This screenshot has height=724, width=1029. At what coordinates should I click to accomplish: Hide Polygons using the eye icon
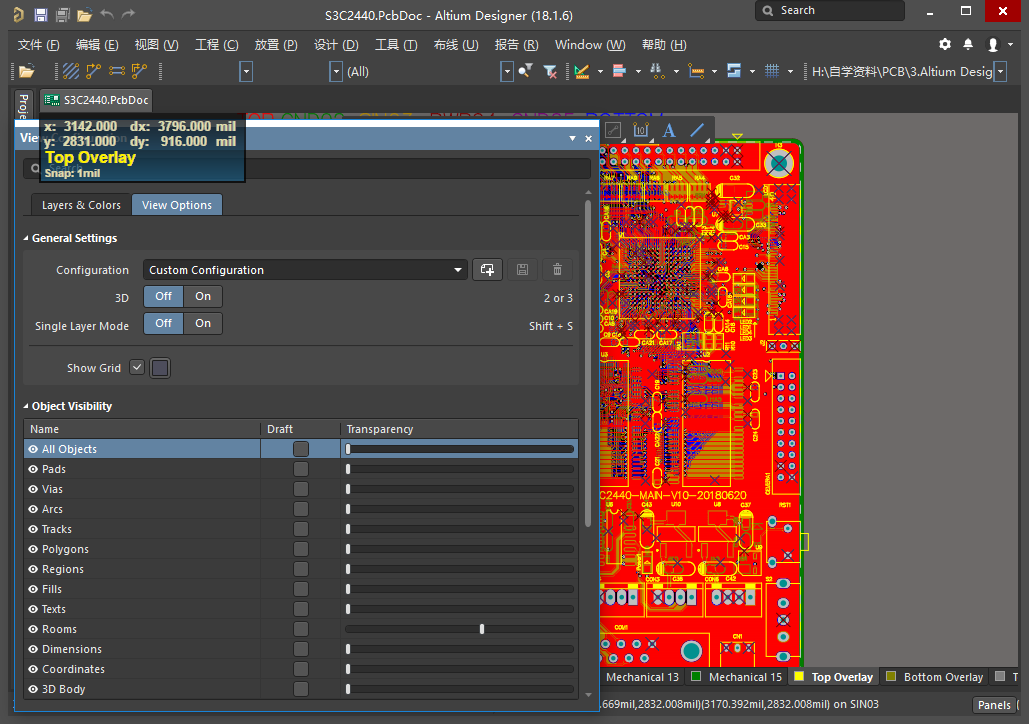point(33,549)
